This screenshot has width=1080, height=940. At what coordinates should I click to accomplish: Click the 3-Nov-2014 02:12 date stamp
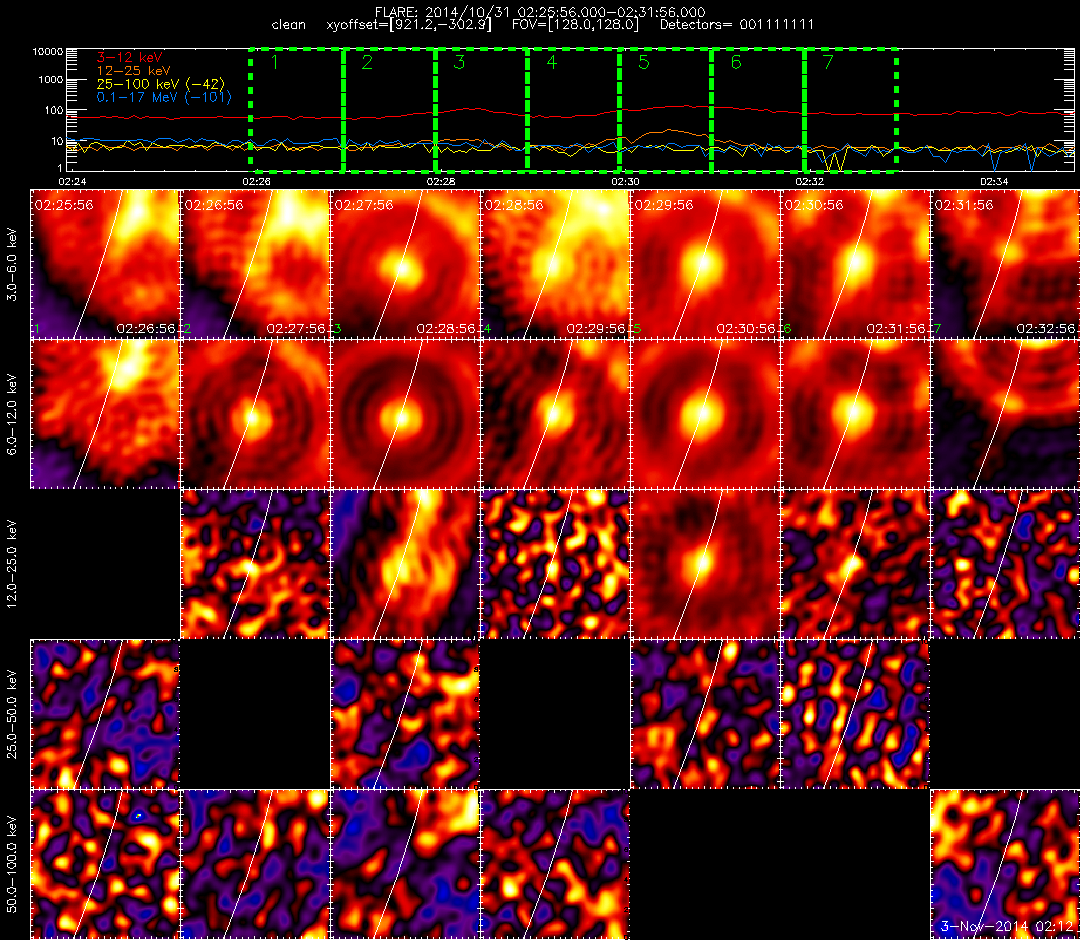(1008, 926)
